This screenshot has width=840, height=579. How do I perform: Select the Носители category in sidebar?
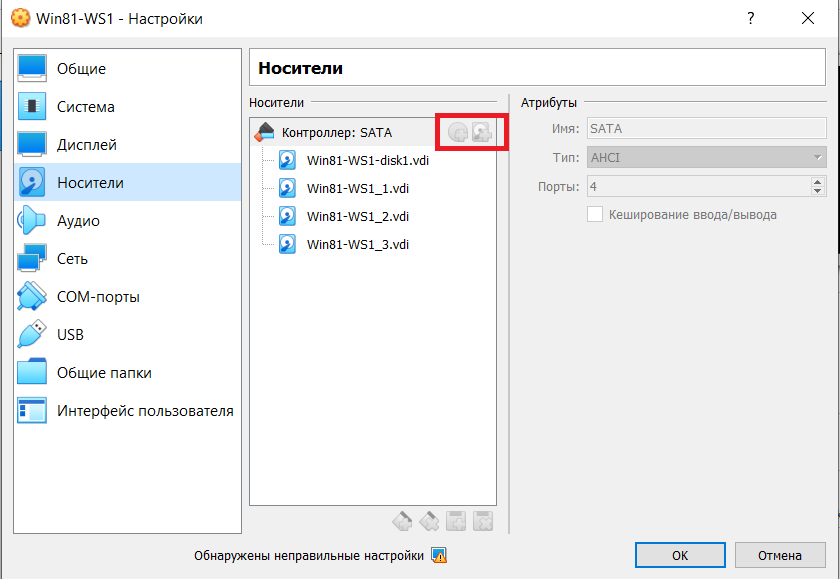pos(128,183)
